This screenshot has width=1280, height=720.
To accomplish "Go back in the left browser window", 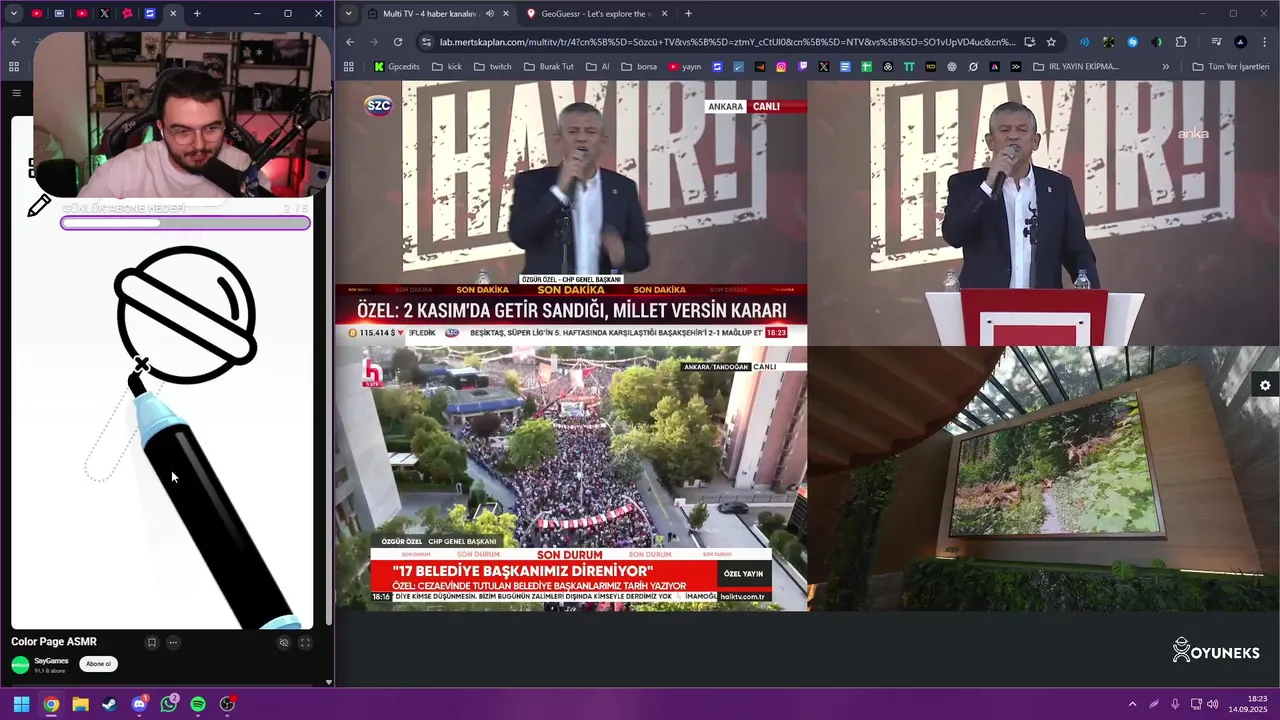I will pyautogui.click(x=15, y=42).
